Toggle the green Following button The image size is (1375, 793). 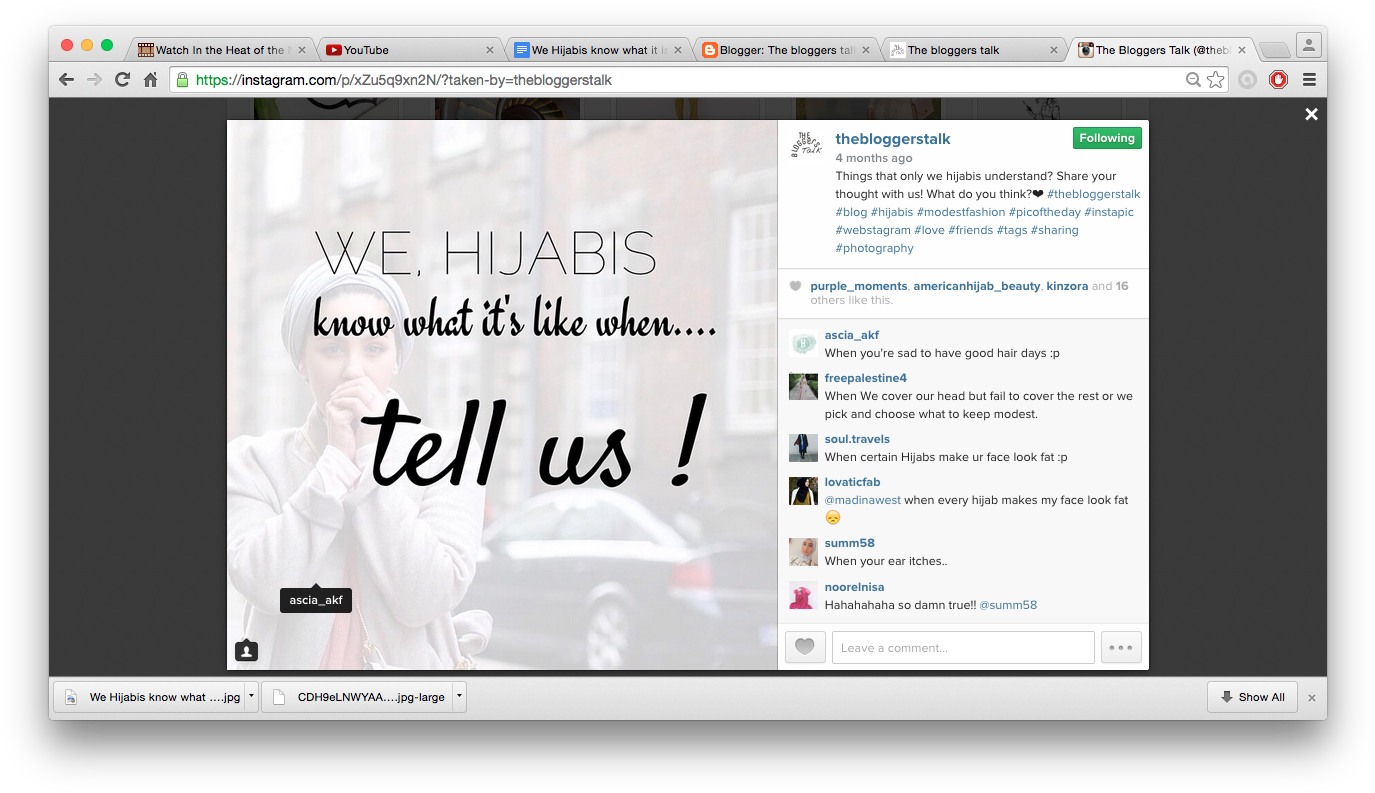pos(1106,138)
